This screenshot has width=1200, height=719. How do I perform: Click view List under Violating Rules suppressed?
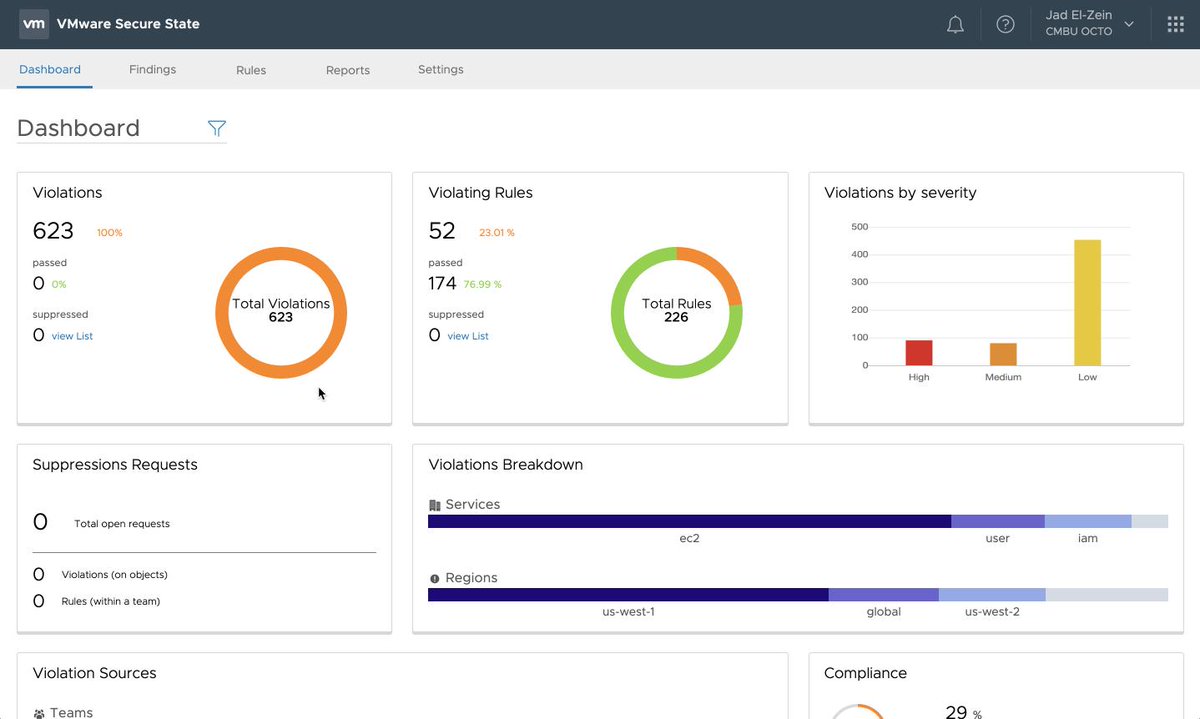(468, 336)
